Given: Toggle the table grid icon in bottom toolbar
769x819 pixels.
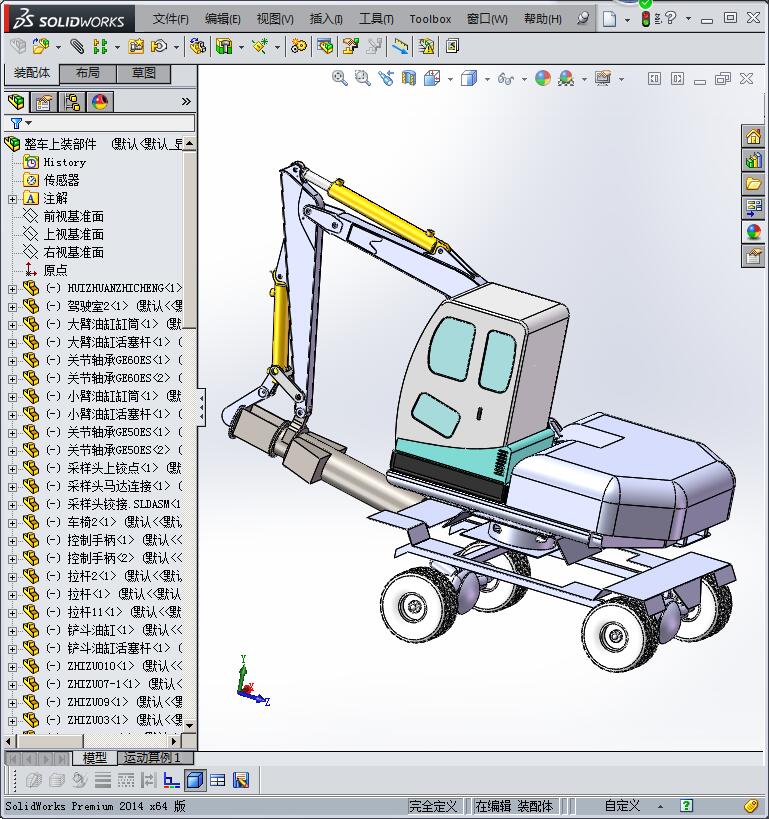Looking at the screenshot, I should [x=217, y=780].
